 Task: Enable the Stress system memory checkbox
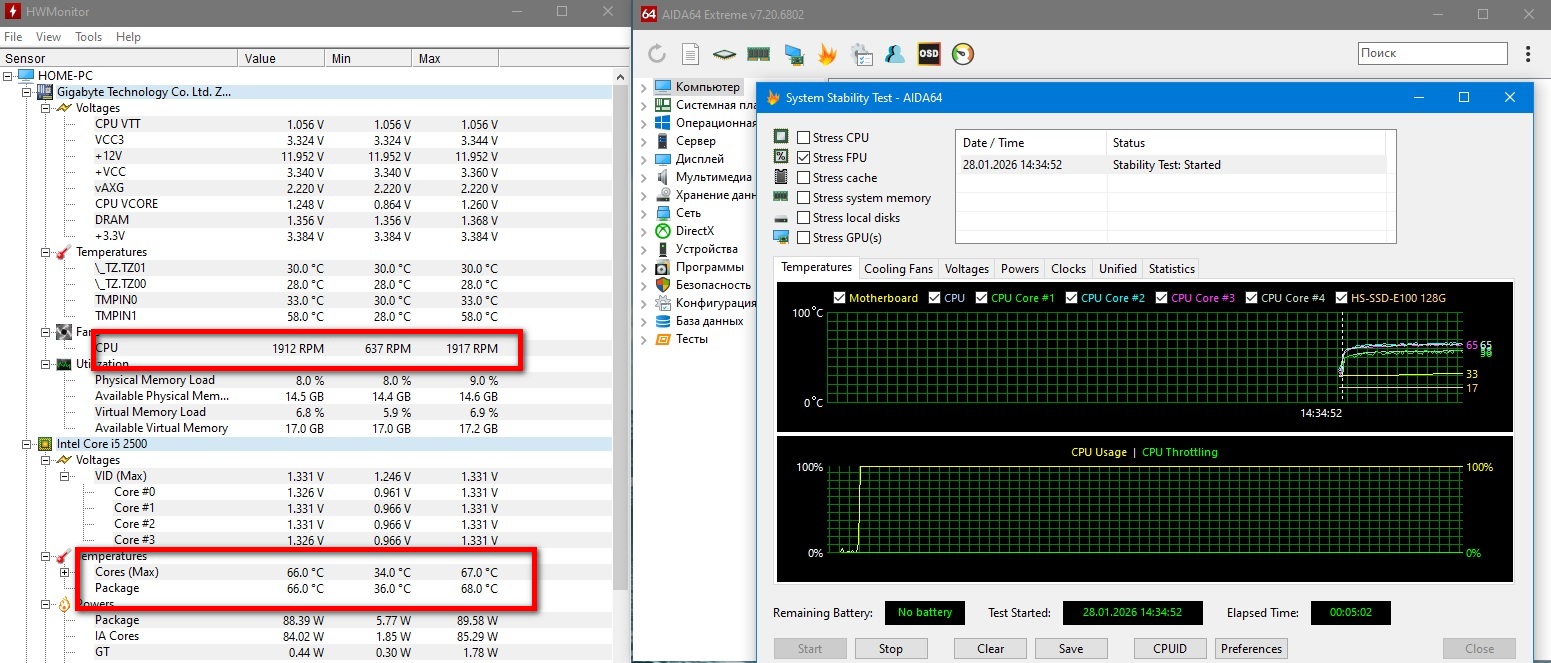804,197
